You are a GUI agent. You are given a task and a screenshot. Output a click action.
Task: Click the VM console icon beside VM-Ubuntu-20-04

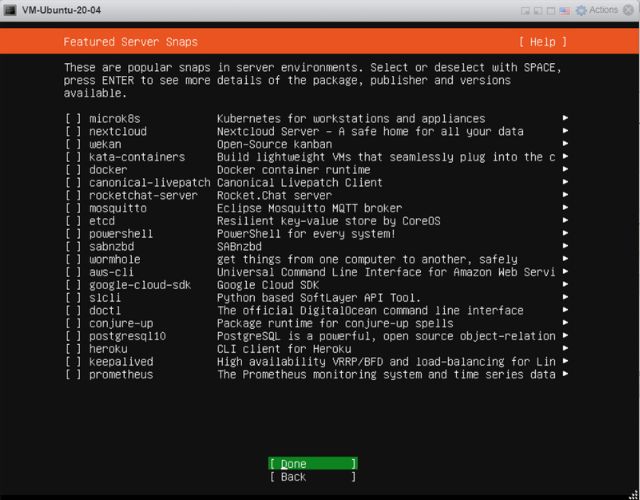point(10,10)
